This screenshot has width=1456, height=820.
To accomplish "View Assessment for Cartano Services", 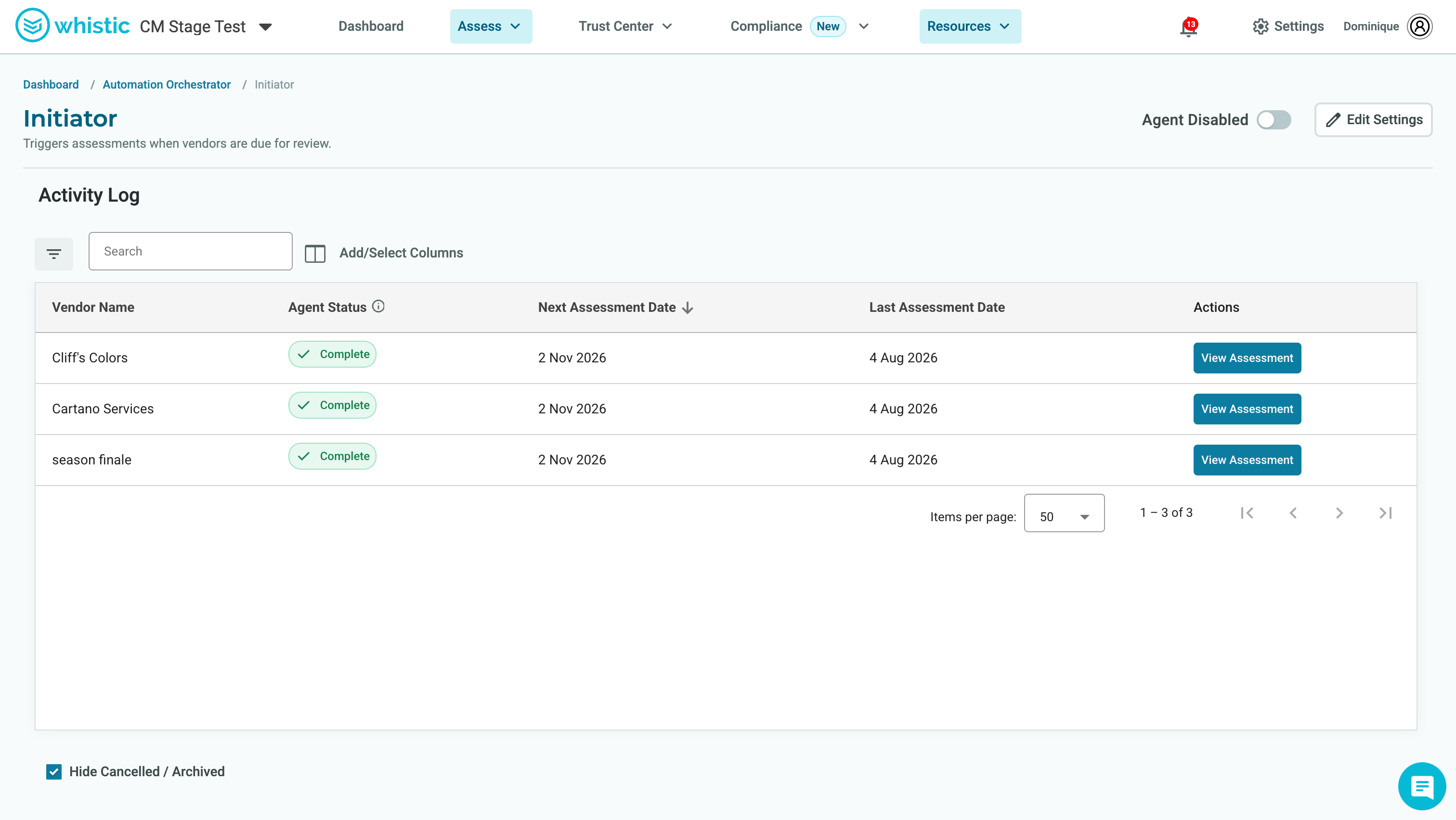I will tap(1247, 409).
